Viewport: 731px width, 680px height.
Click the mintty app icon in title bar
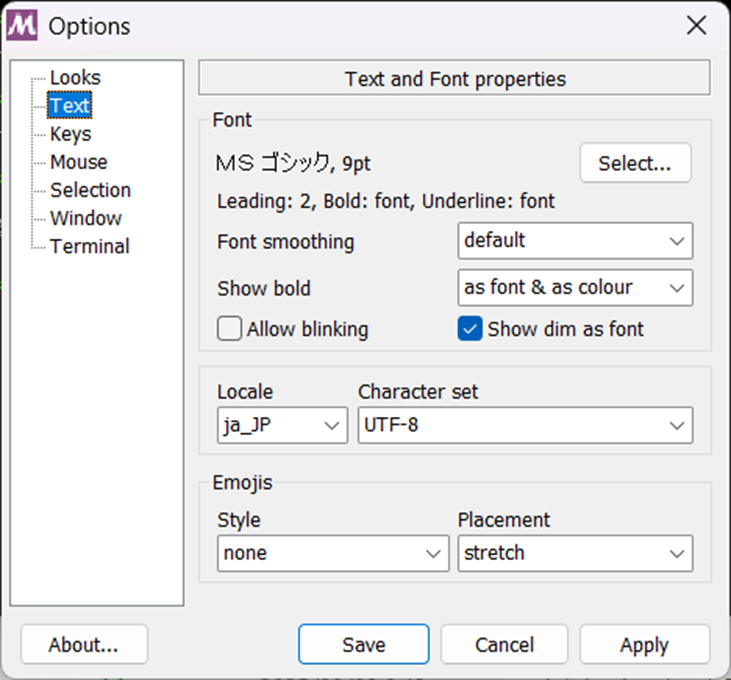coord(21,26)
